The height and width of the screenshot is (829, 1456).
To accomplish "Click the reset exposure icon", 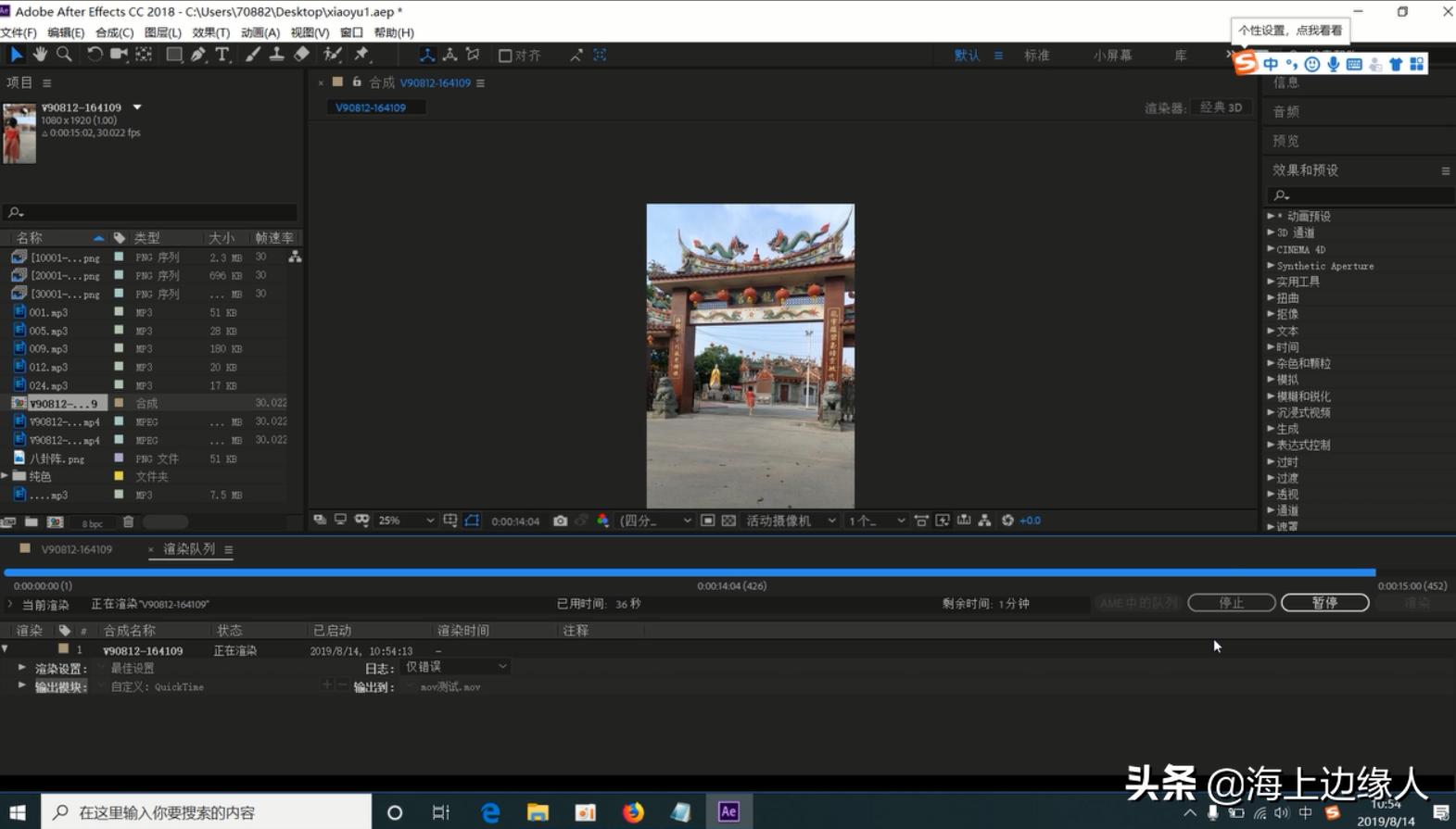I will coord(1007,521).
